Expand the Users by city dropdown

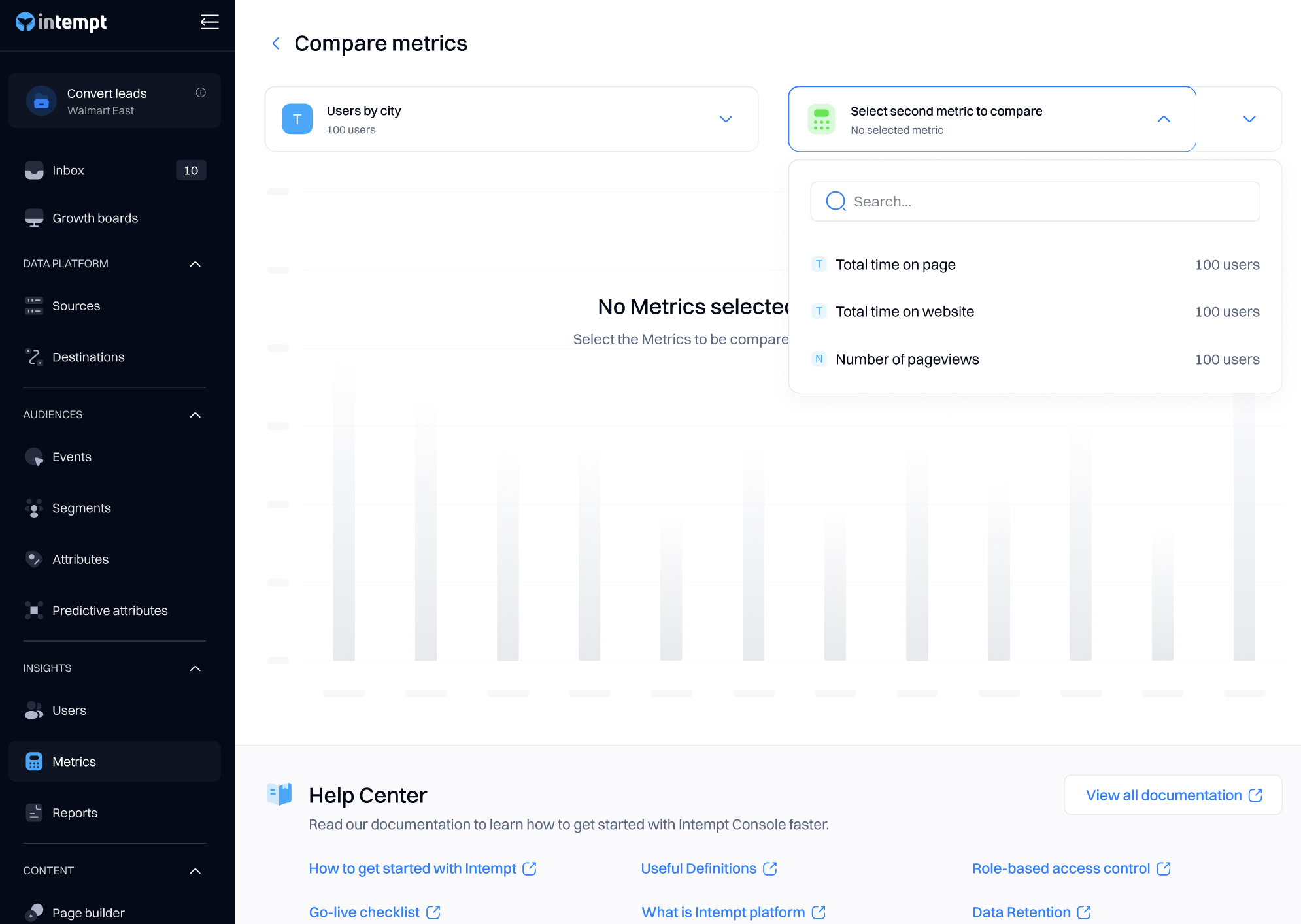click(x=725, y=119)
